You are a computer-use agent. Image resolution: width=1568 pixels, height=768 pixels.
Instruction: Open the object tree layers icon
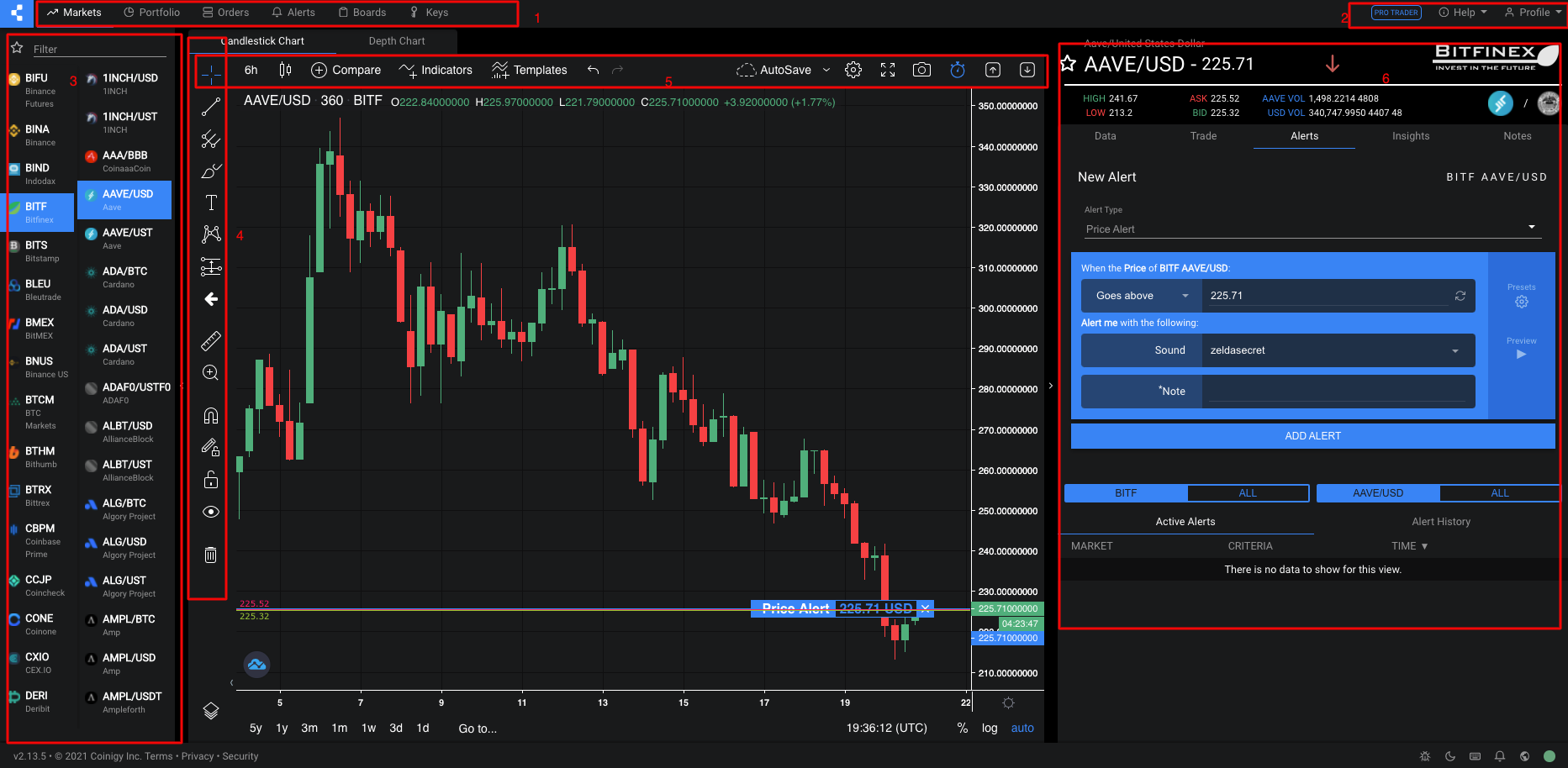tap(211, 711)
